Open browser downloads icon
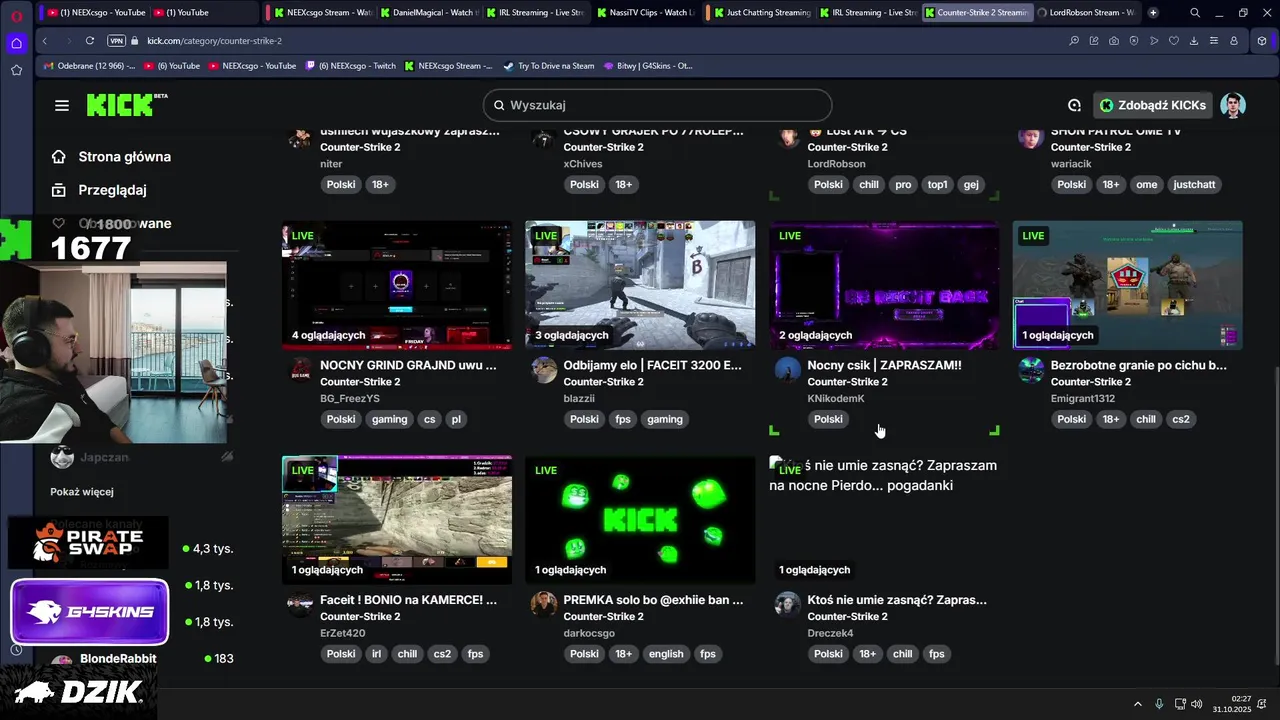Screen dimensions: 1280x720 1194,41
